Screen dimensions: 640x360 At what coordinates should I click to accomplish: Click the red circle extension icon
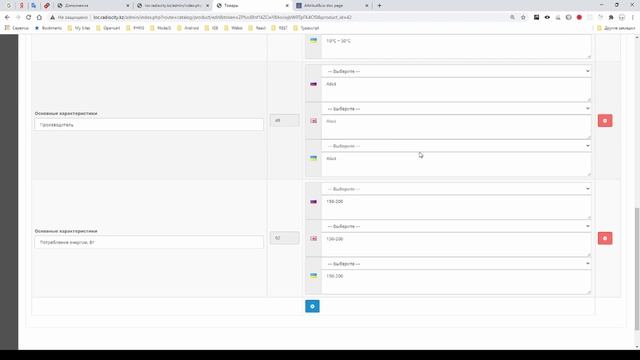tap(579, 17)
